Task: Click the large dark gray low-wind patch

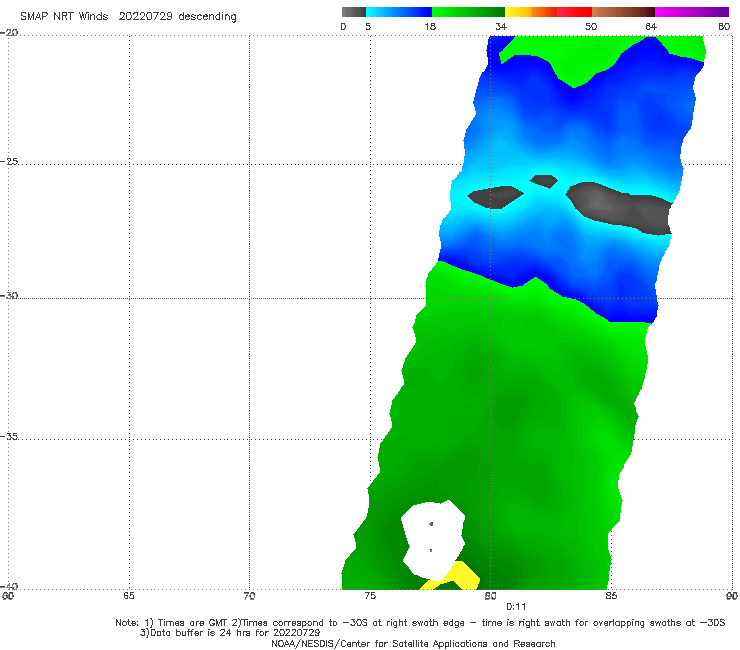Action: point(621,208)
